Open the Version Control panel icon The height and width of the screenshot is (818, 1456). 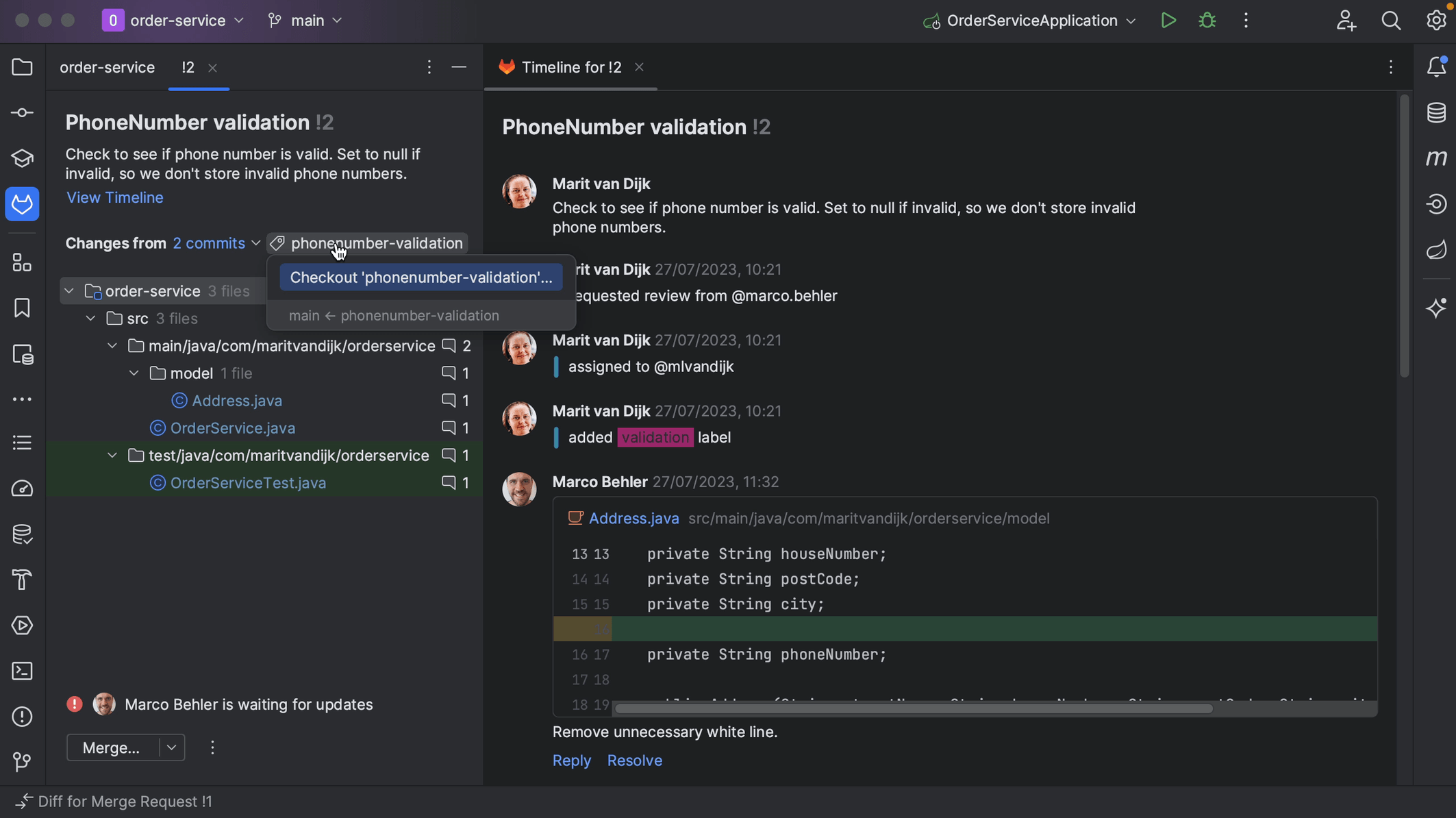click(x=22, y=762)
